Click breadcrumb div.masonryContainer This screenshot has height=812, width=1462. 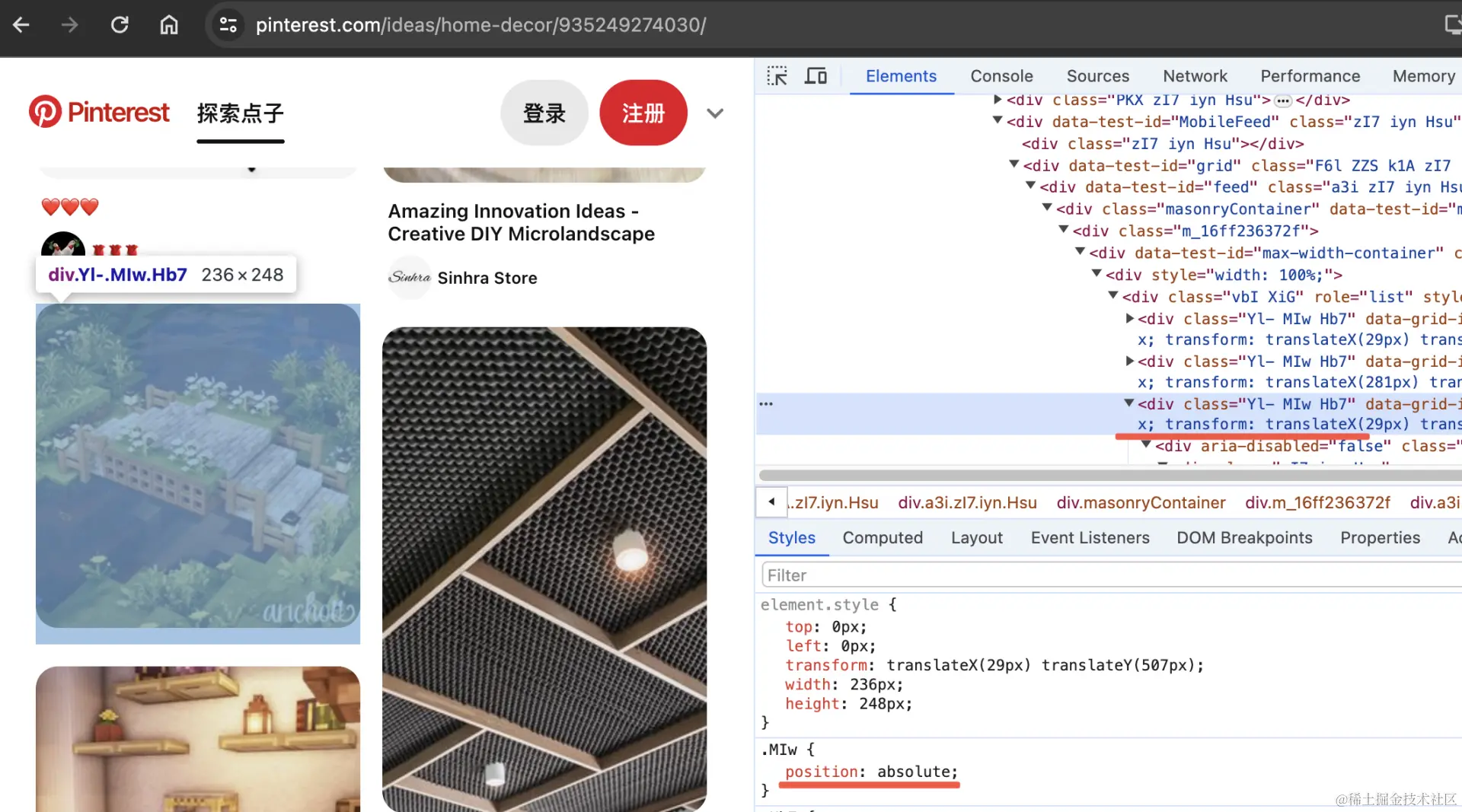click(x=1141, y=502)
